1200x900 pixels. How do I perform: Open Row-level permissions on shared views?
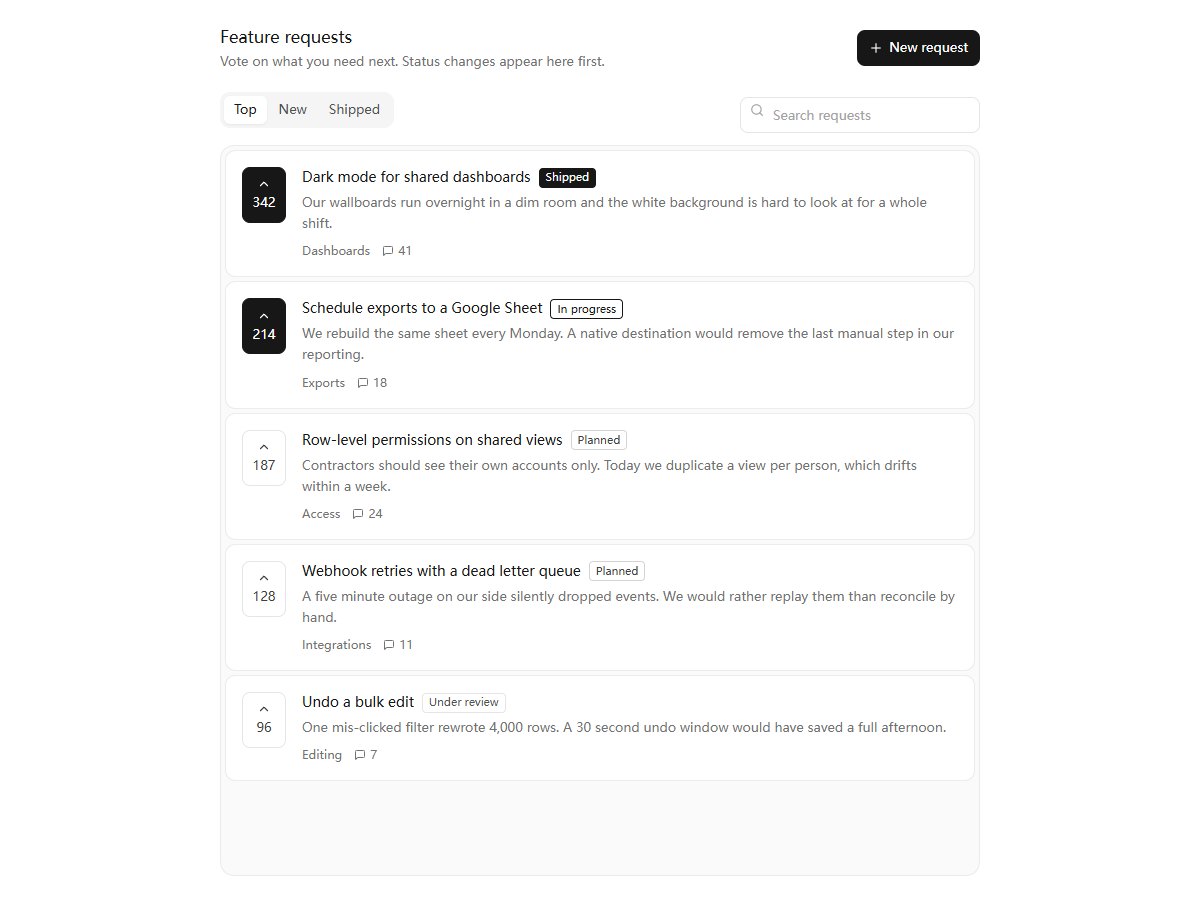[x=432, y=440]
